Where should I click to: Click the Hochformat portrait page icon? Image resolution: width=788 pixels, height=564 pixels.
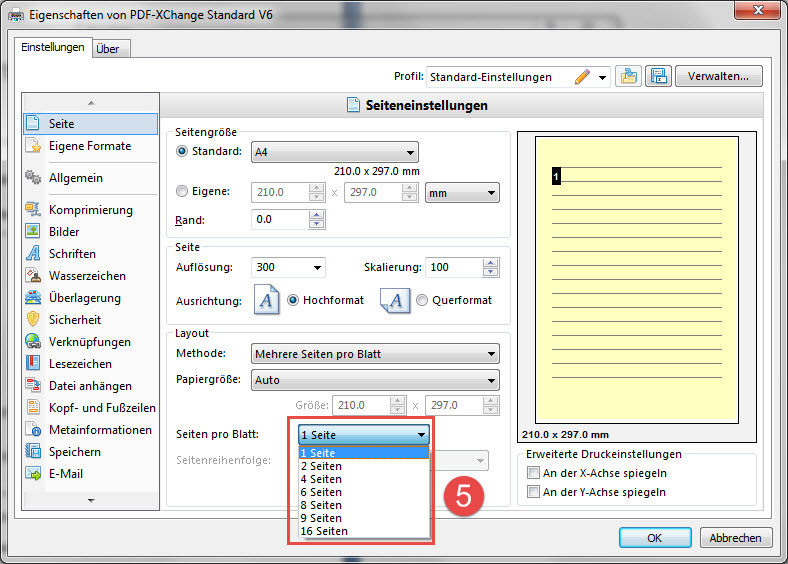tap(266, 300)
